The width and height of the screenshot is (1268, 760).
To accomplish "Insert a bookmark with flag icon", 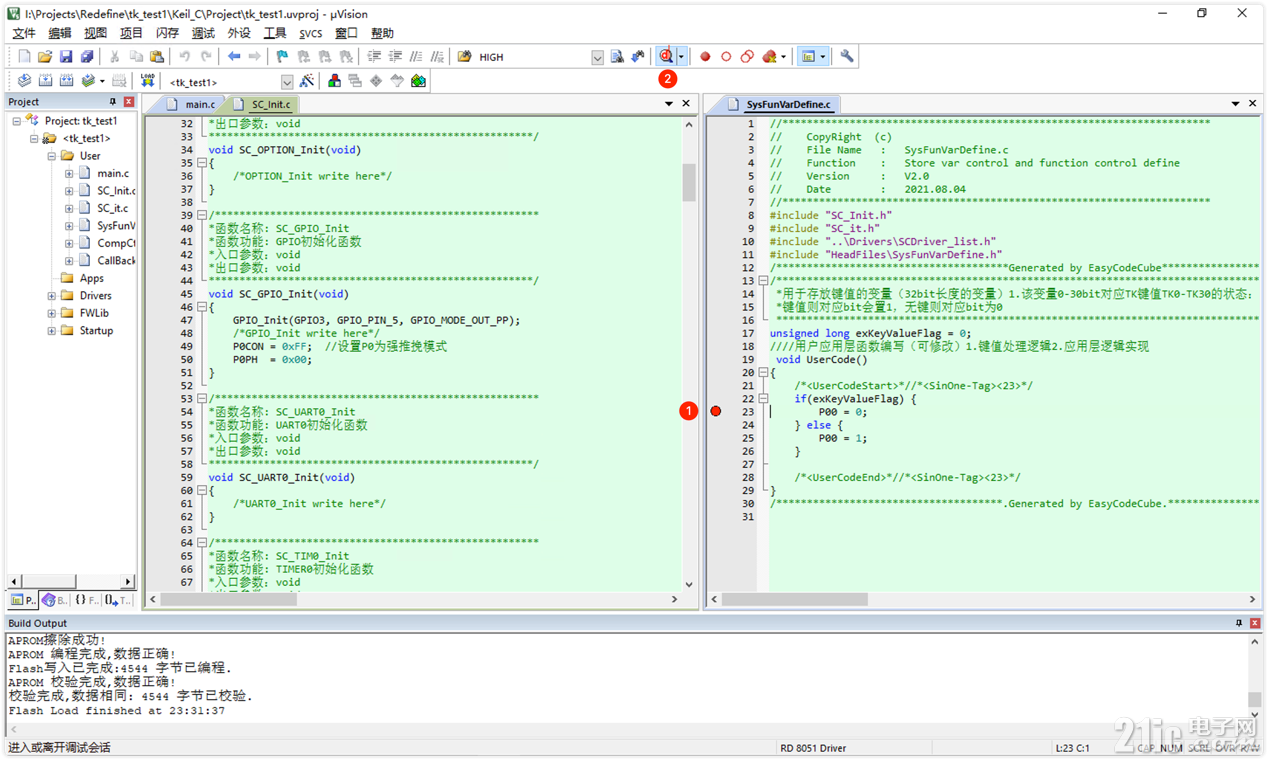I will (x=282, y=57).
